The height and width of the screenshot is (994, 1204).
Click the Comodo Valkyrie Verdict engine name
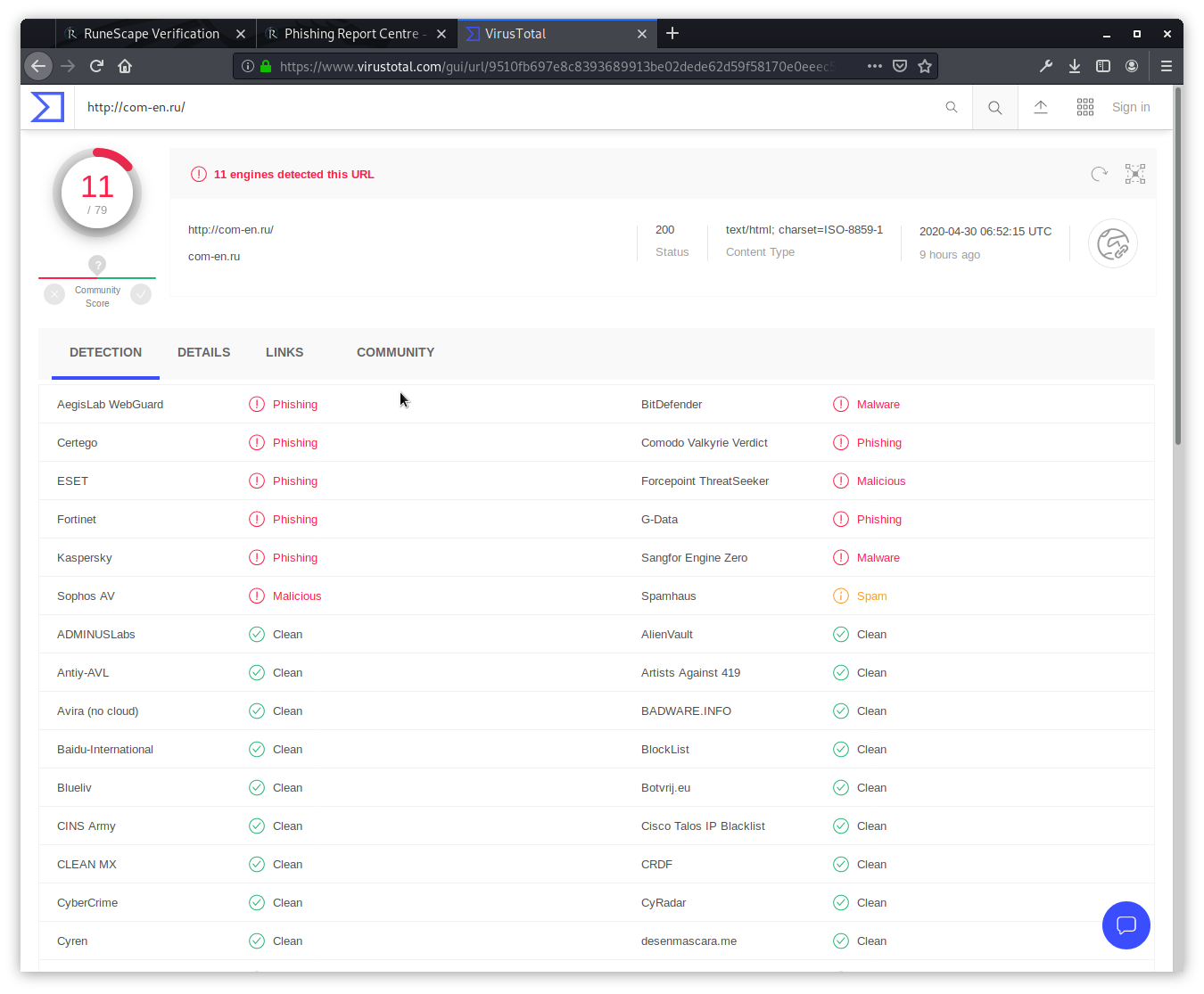click(x=705, y=443)
